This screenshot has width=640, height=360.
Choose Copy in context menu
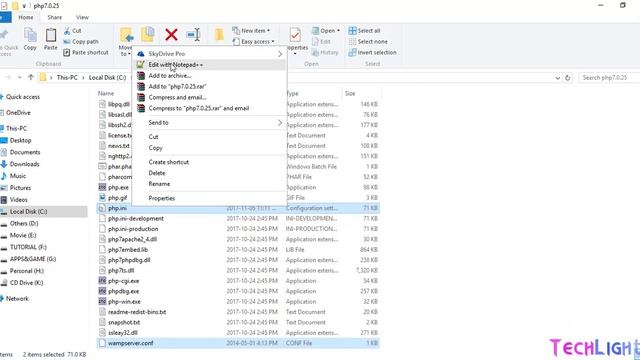click(x=210, y=148)
